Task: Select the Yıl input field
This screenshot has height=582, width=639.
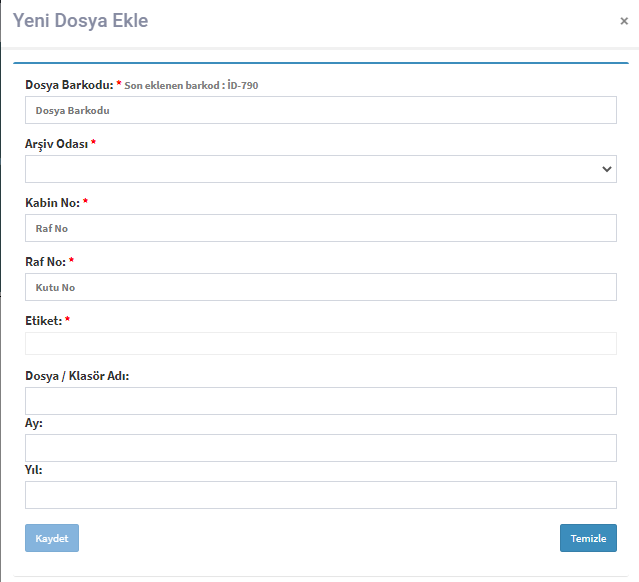Action: (320, 495)
